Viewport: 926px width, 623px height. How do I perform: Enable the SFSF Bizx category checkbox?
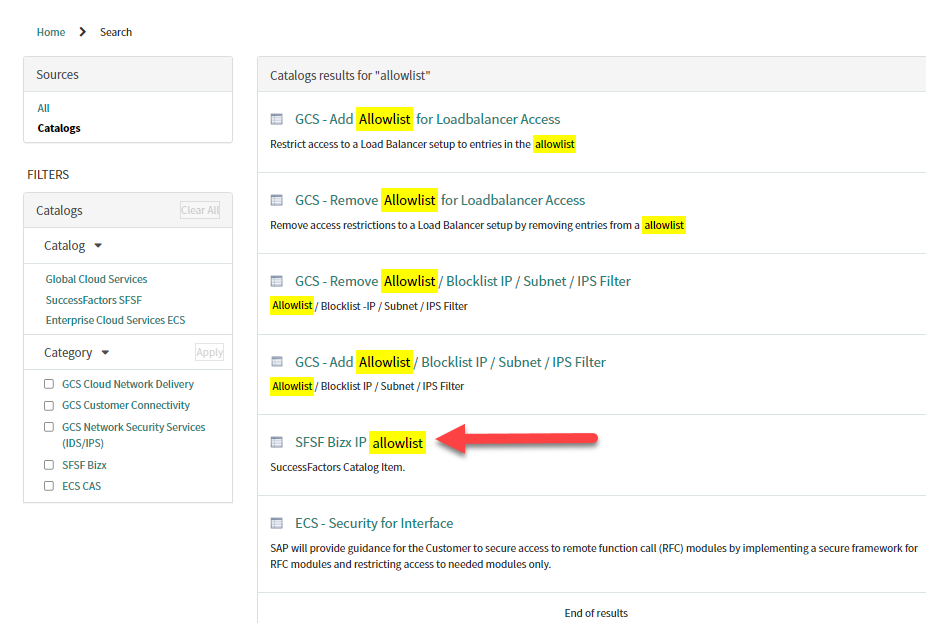[49, 465]
